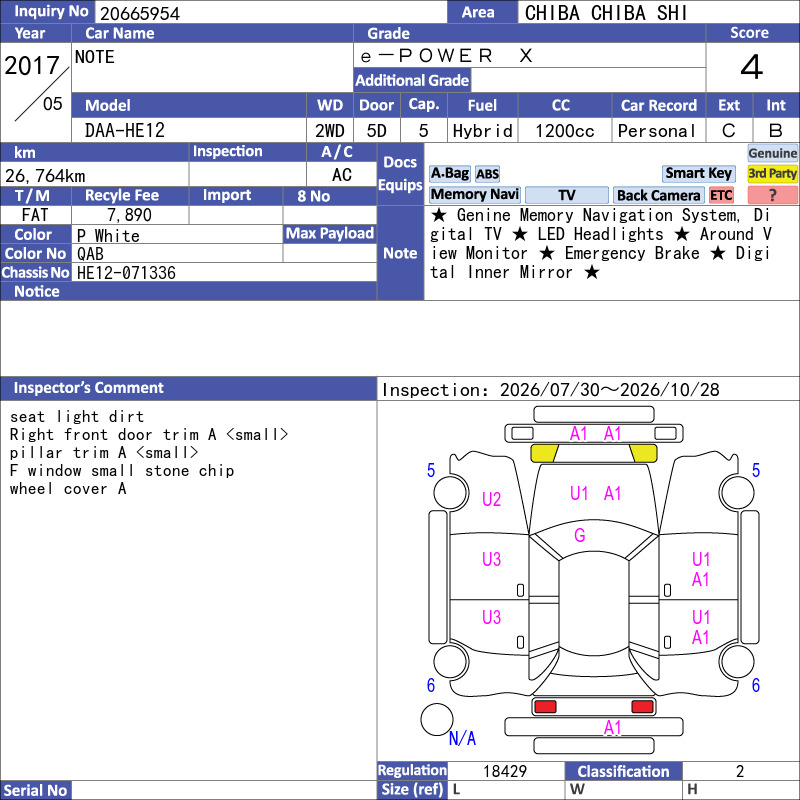
Task: Click the right yellow headlight on the diagram
Action: click(643, 453)
